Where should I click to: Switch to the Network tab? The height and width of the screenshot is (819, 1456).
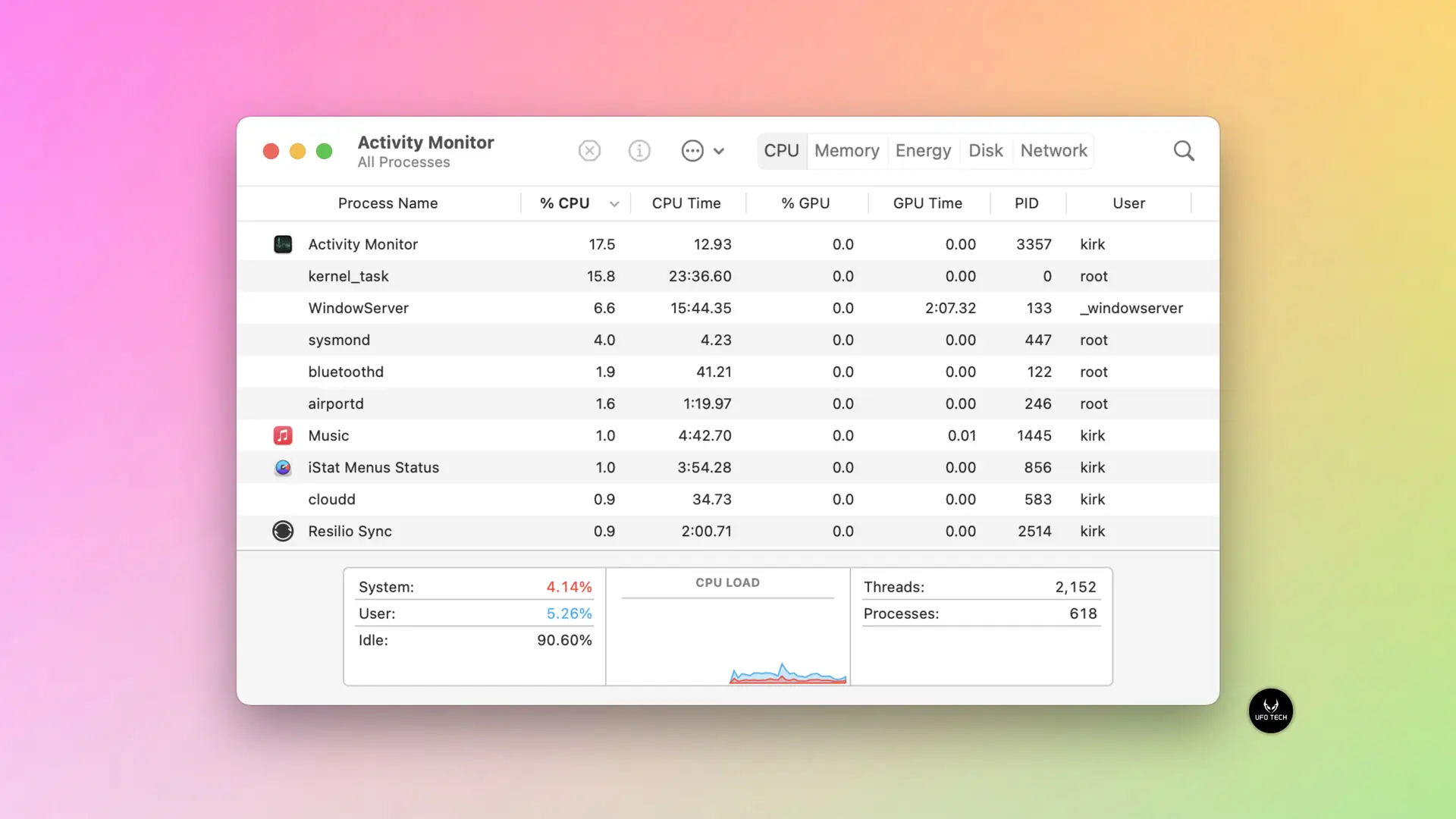tap(1054, 151)
